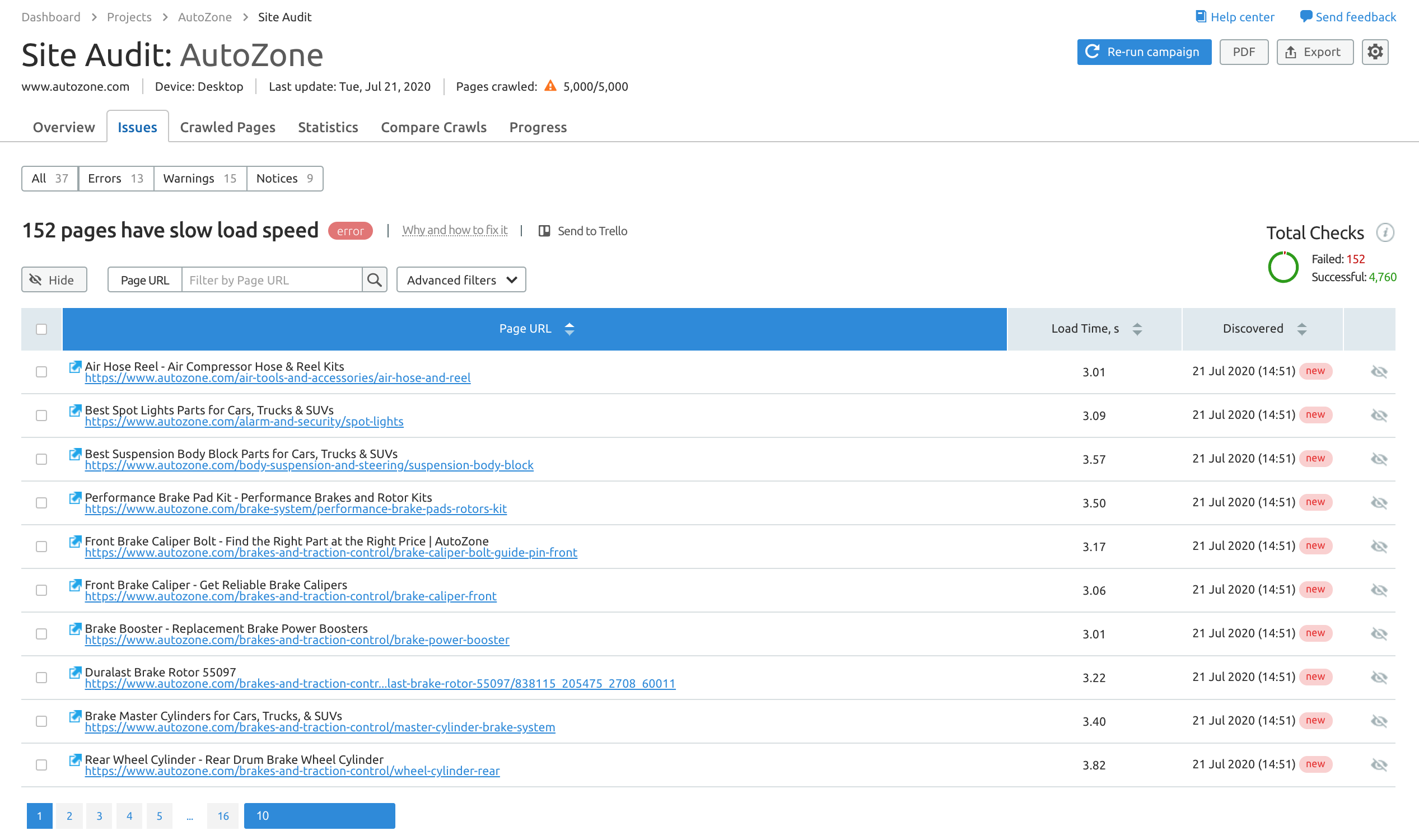Screen dimensions: 1419x840
Task: Switch to the Crawled Pages tab
Action: coord(227,127)
